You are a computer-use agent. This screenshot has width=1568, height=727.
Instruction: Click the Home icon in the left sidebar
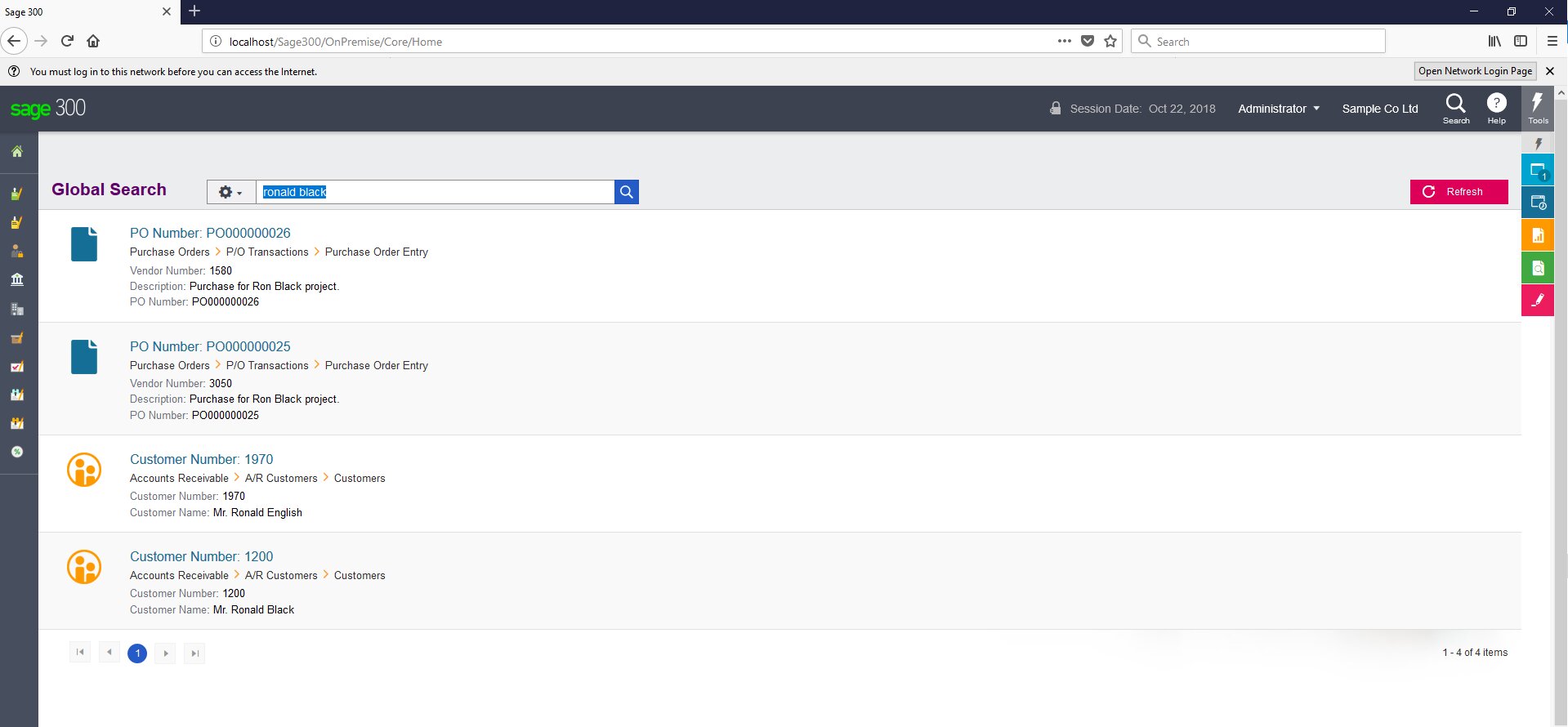[17, 152]
